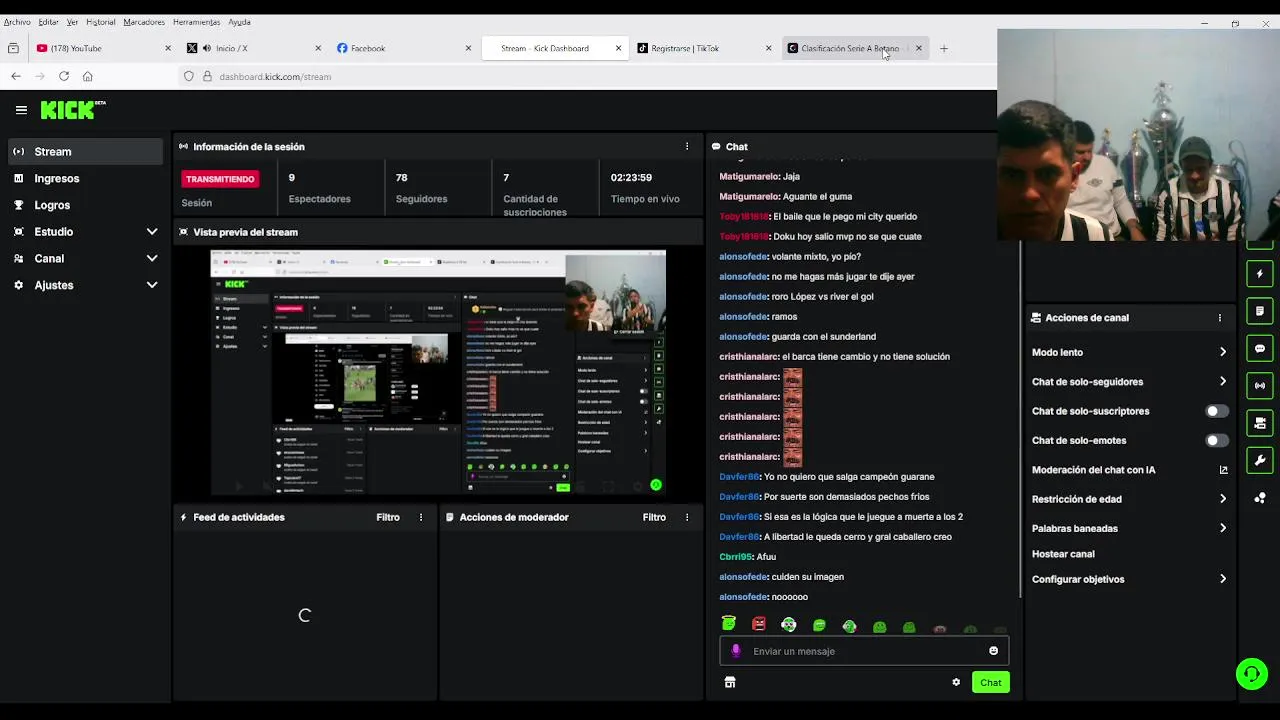Reload the browser page
Viewport: 1280px width, 720px height.
coord(64,76)
